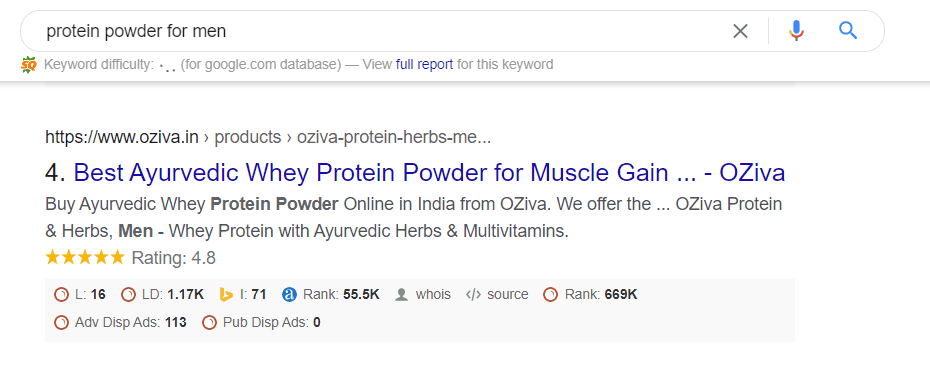Image resolution: width=930 pixels, height=373 pixels.
Task: Start voice search with the microphone icon
Action: [x=796, y=31]
